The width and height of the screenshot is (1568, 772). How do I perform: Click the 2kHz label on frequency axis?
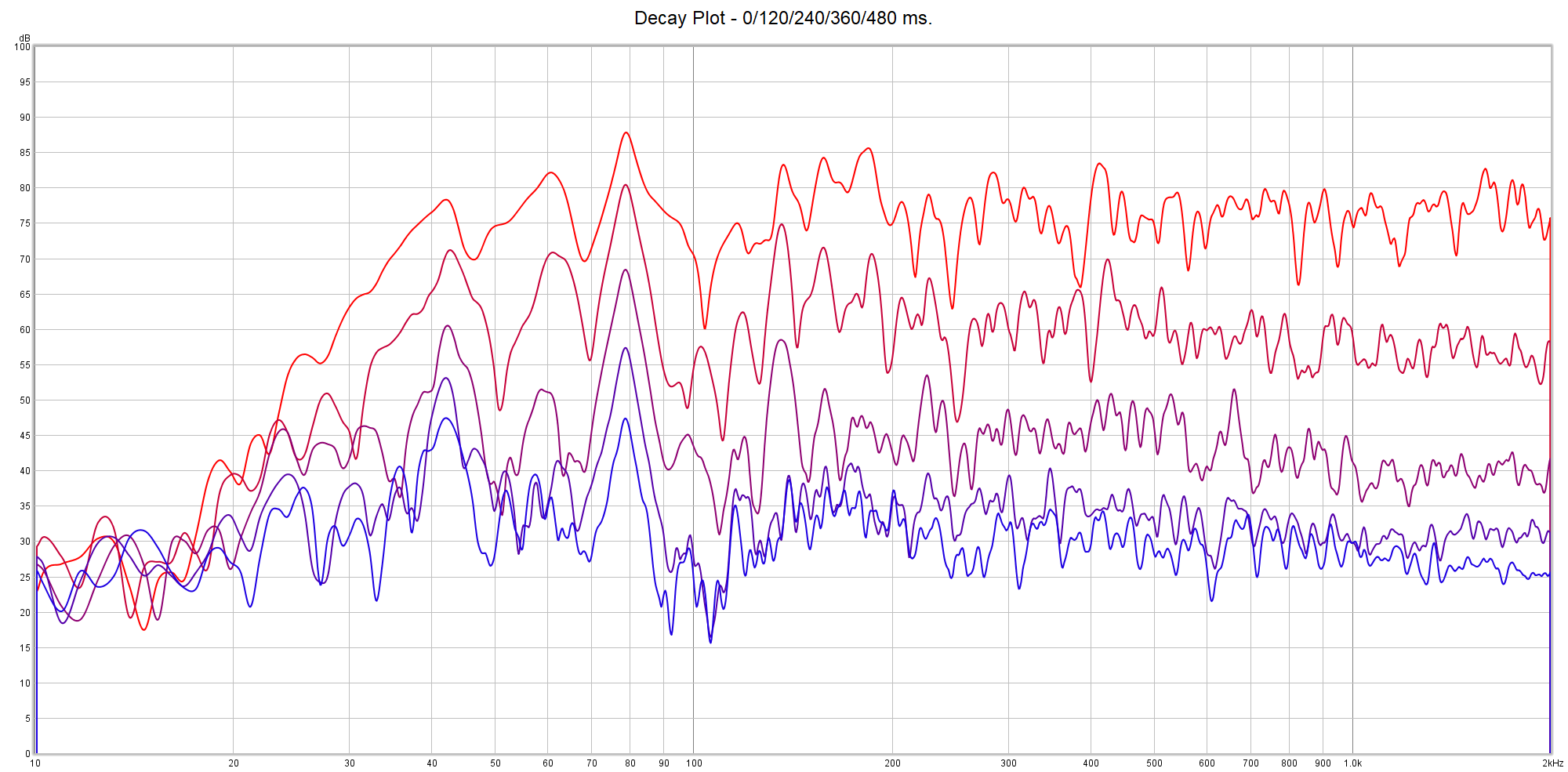pyautogui.click(x=1552, y=763)
